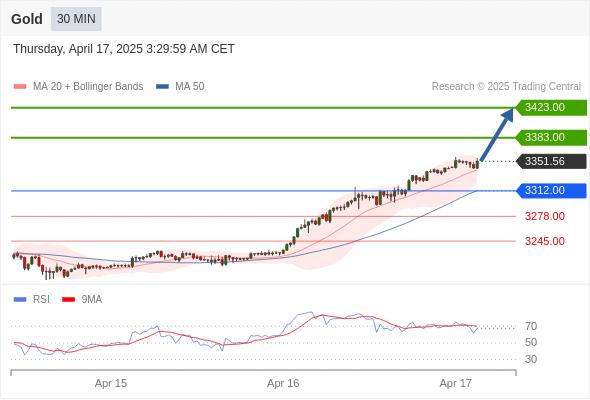The image size is (590, 400).
Task: Select the Apr 16 date axis label
Action: (283, 383)
